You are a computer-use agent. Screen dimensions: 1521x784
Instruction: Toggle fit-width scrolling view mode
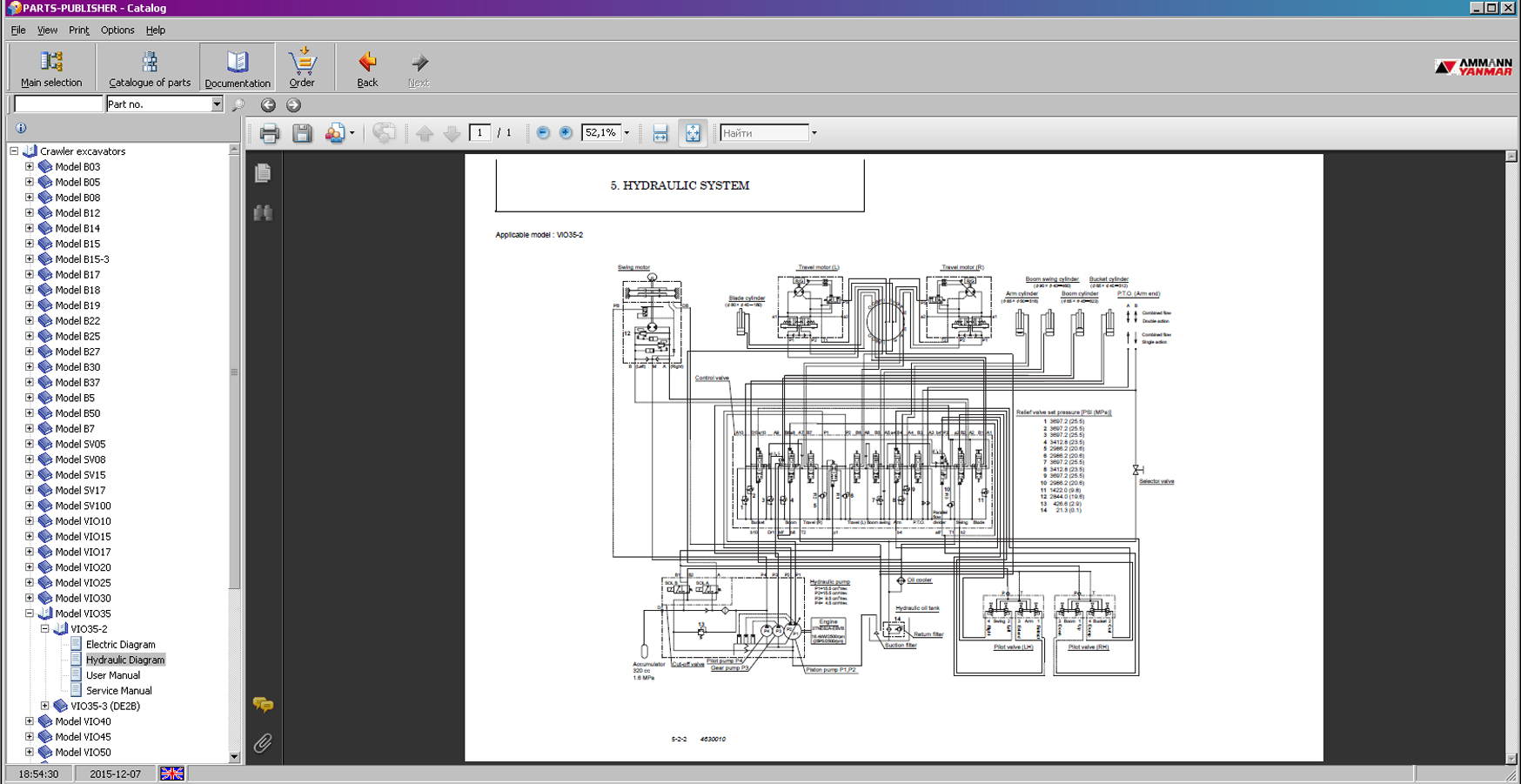[x=660, y=133]
